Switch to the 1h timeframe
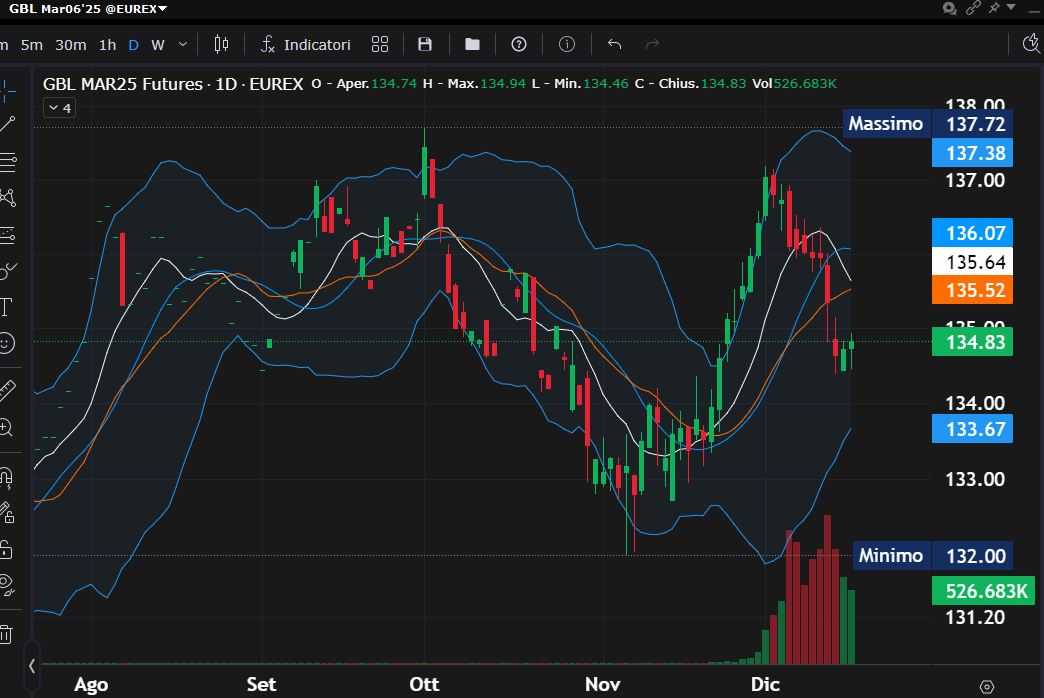This screenshot has width=1044, height=698. [107, 44]
